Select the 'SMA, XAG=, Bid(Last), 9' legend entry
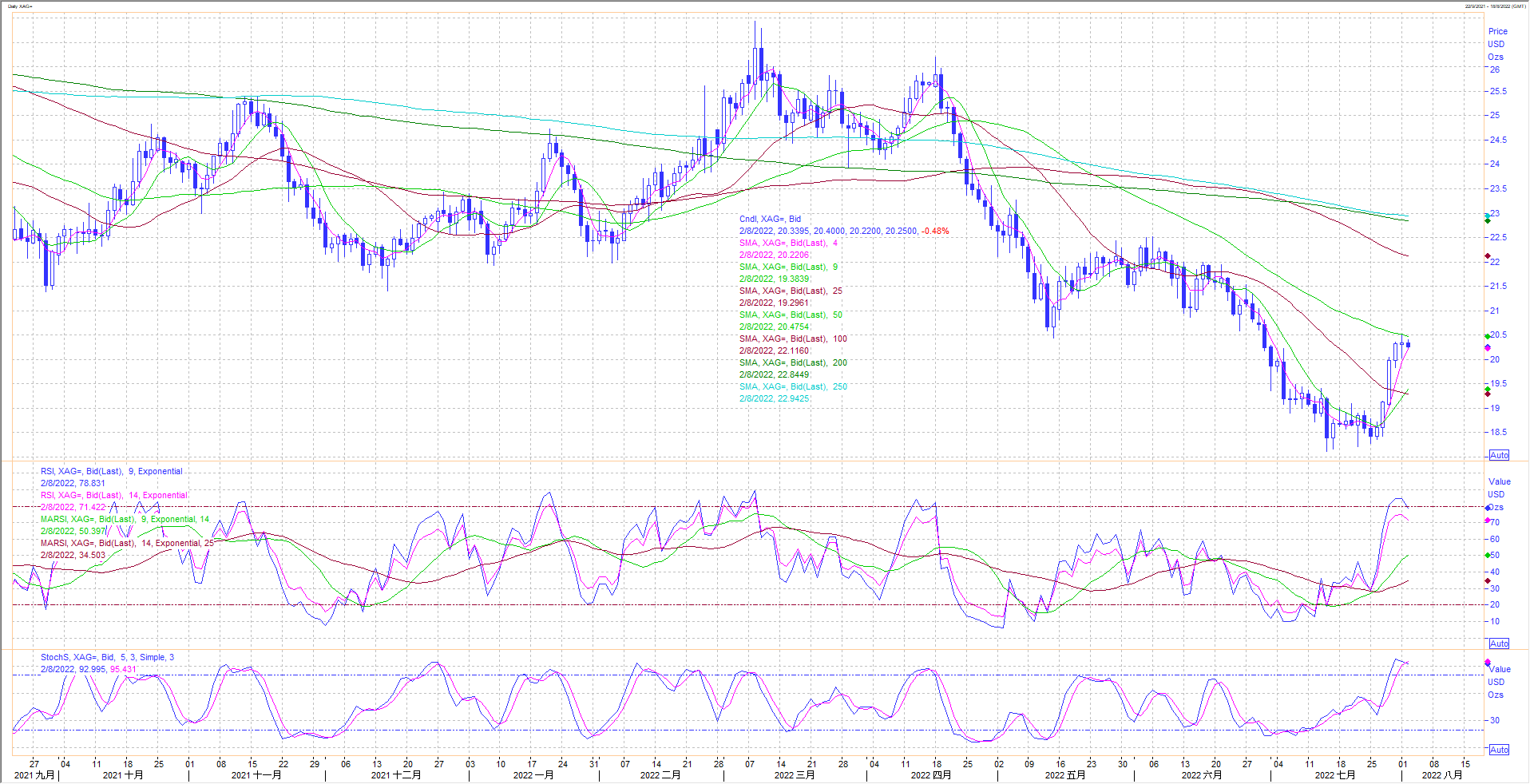This screenshot has height=784, width=1530. point(788,267)
